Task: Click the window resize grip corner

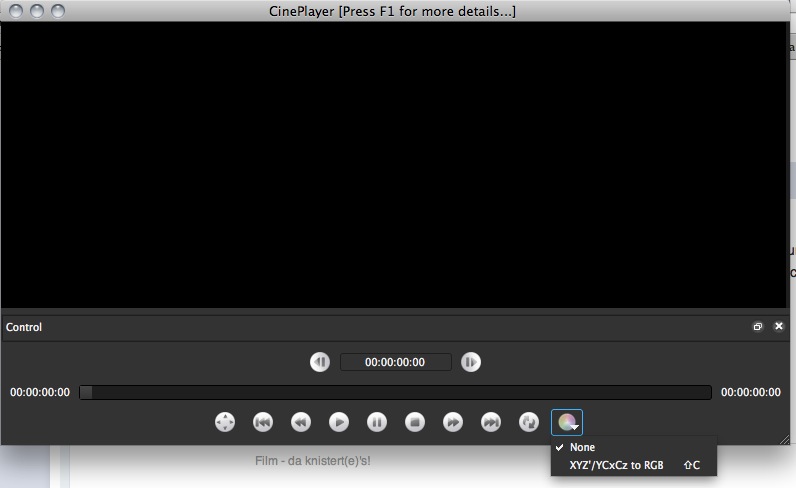Action: [785, 439]
